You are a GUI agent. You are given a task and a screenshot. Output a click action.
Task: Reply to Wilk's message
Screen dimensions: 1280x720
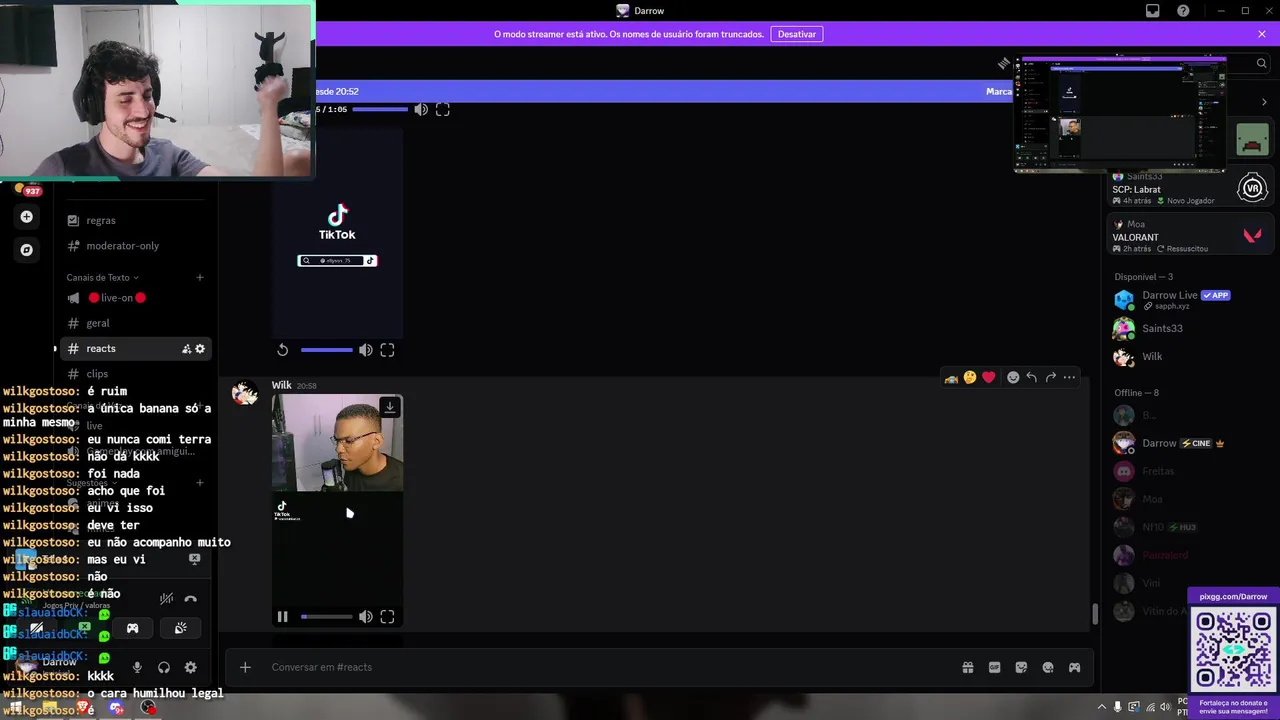tap(1032, 378)
